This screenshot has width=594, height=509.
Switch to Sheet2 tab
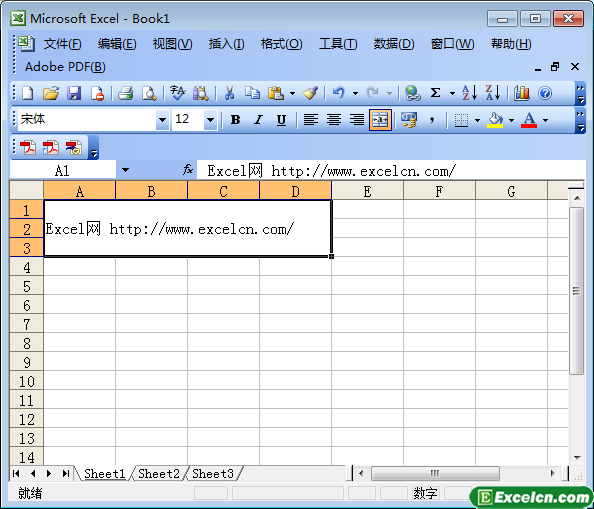coord(159,473)
